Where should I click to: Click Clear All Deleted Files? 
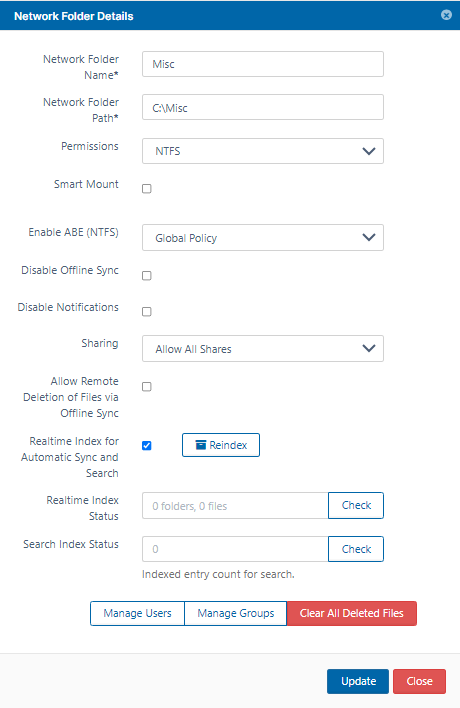point(352,613)
